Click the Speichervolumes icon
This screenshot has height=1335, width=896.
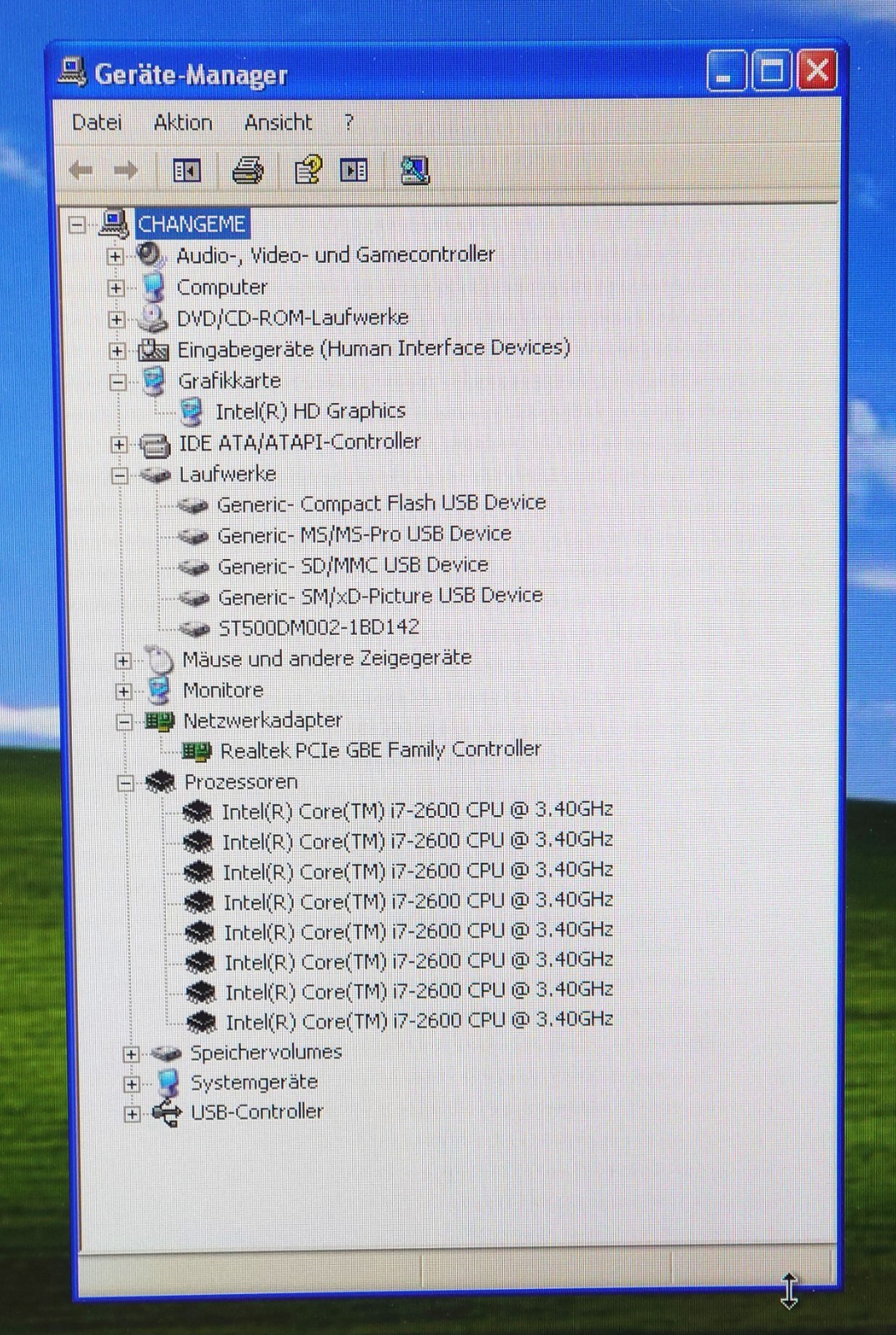[x=165, y=1053]
